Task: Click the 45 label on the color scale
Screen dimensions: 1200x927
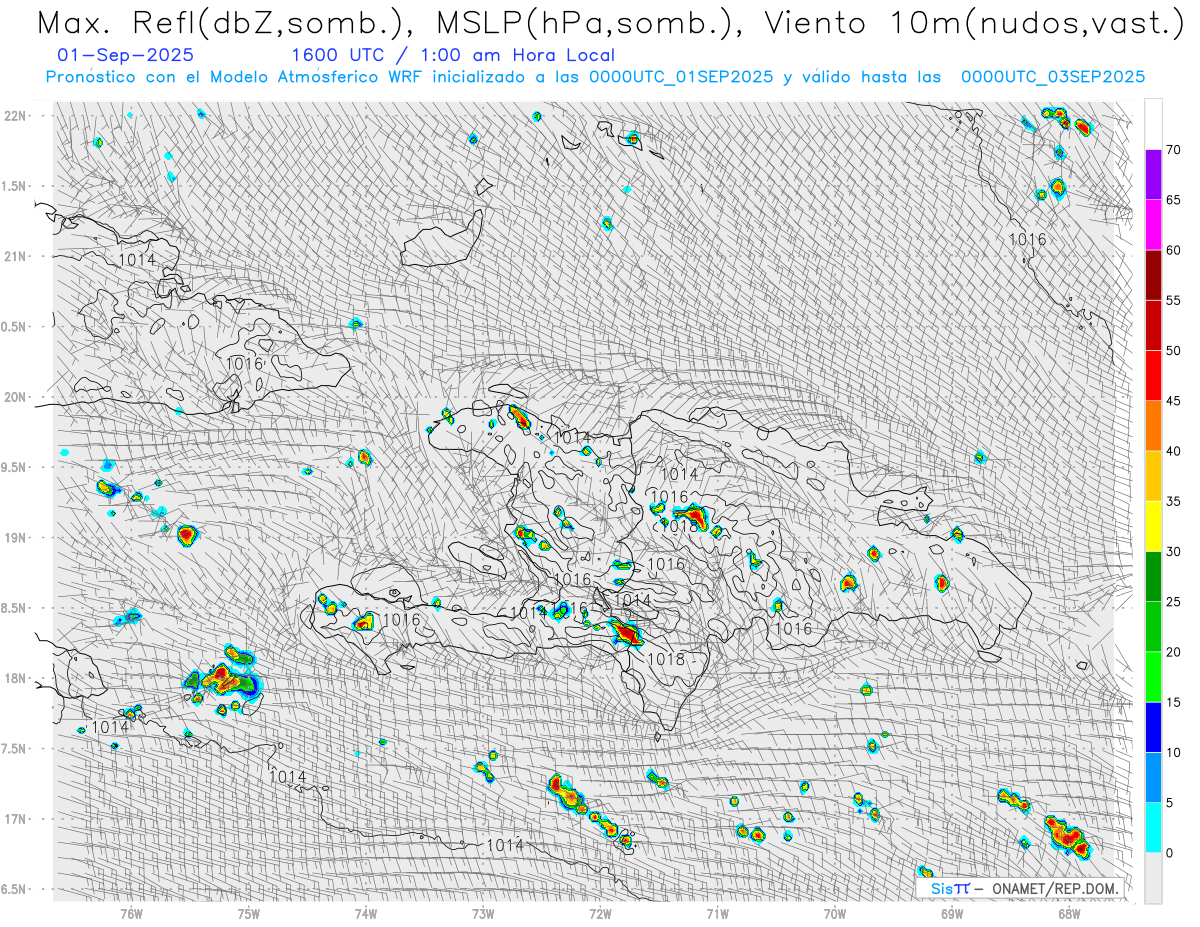Action: click(1173, 401)
